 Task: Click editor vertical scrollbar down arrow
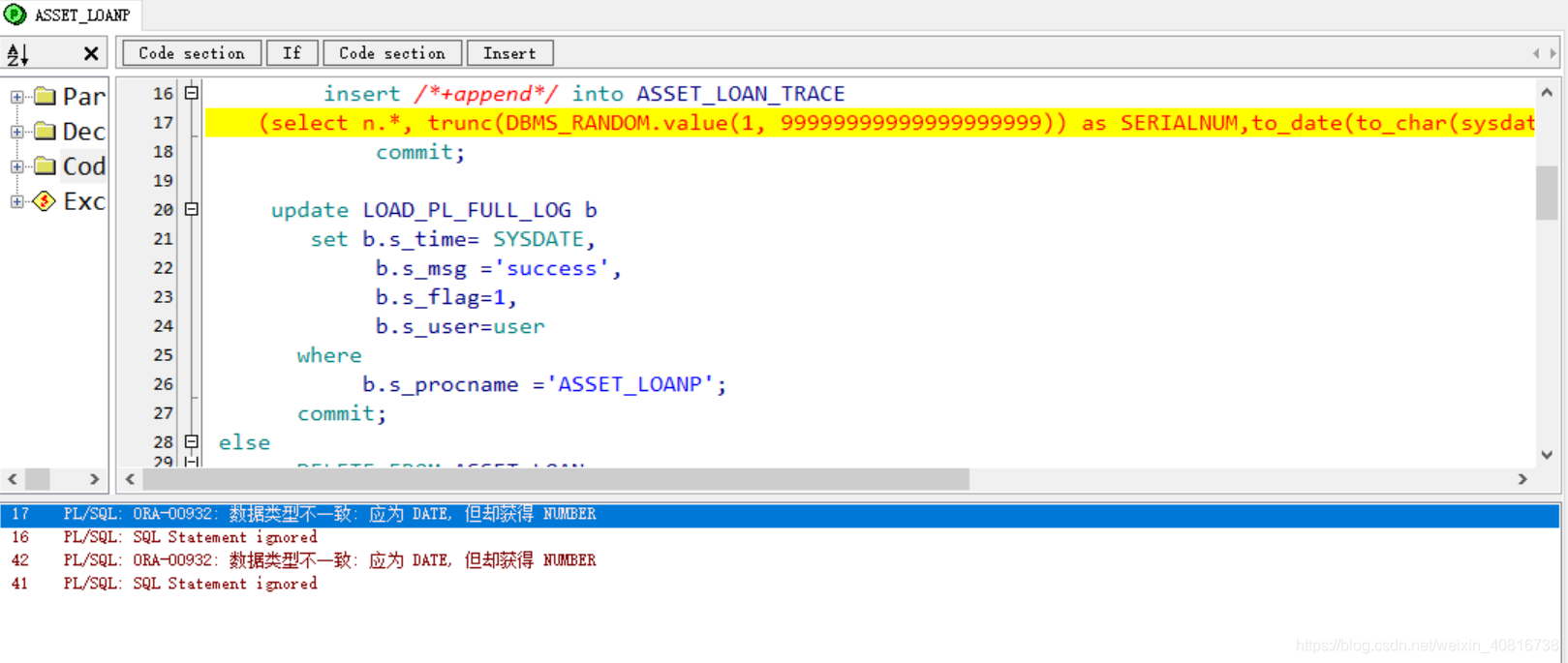1547,455
